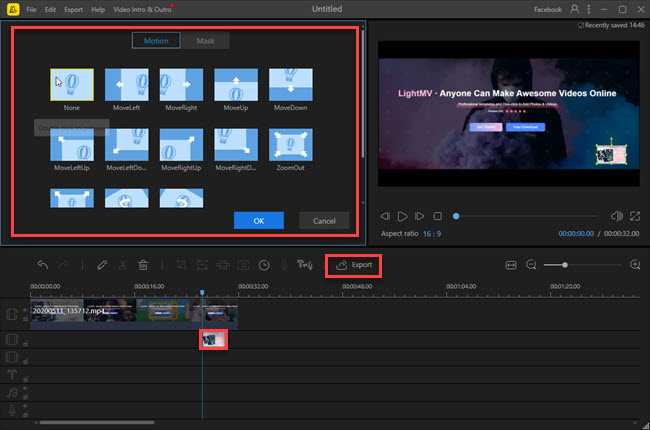The height and width of the screenshot is (430, 650).
Task: Open the Export menu in menu bar
Action: pyautogui.click(x=73, y=8)
